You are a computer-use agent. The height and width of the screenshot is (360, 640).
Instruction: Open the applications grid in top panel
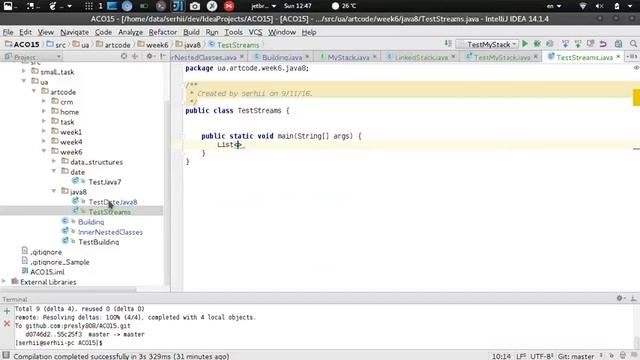point(89,6)
